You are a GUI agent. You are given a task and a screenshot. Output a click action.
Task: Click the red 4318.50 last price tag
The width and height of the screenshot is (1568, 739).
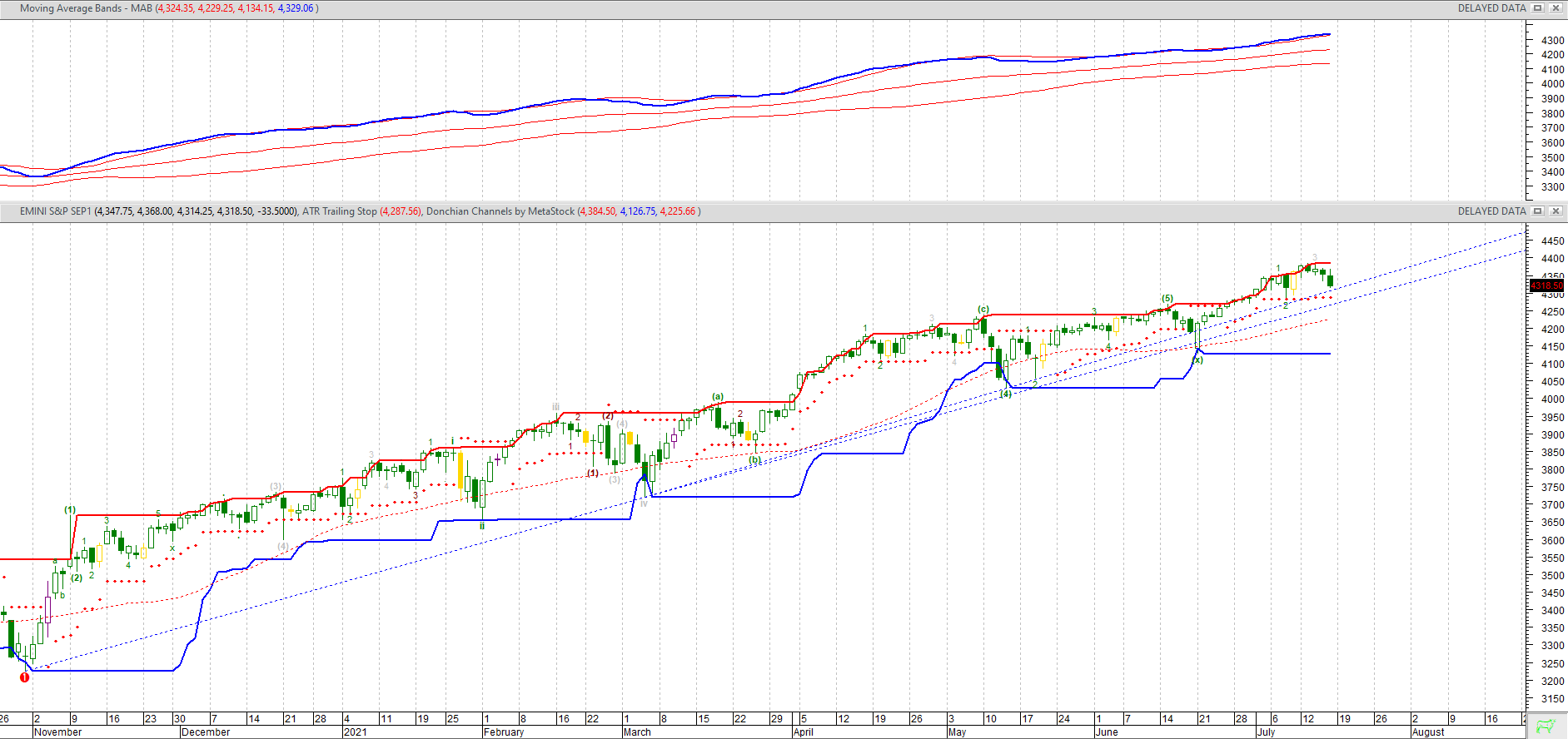point(1547,286)
